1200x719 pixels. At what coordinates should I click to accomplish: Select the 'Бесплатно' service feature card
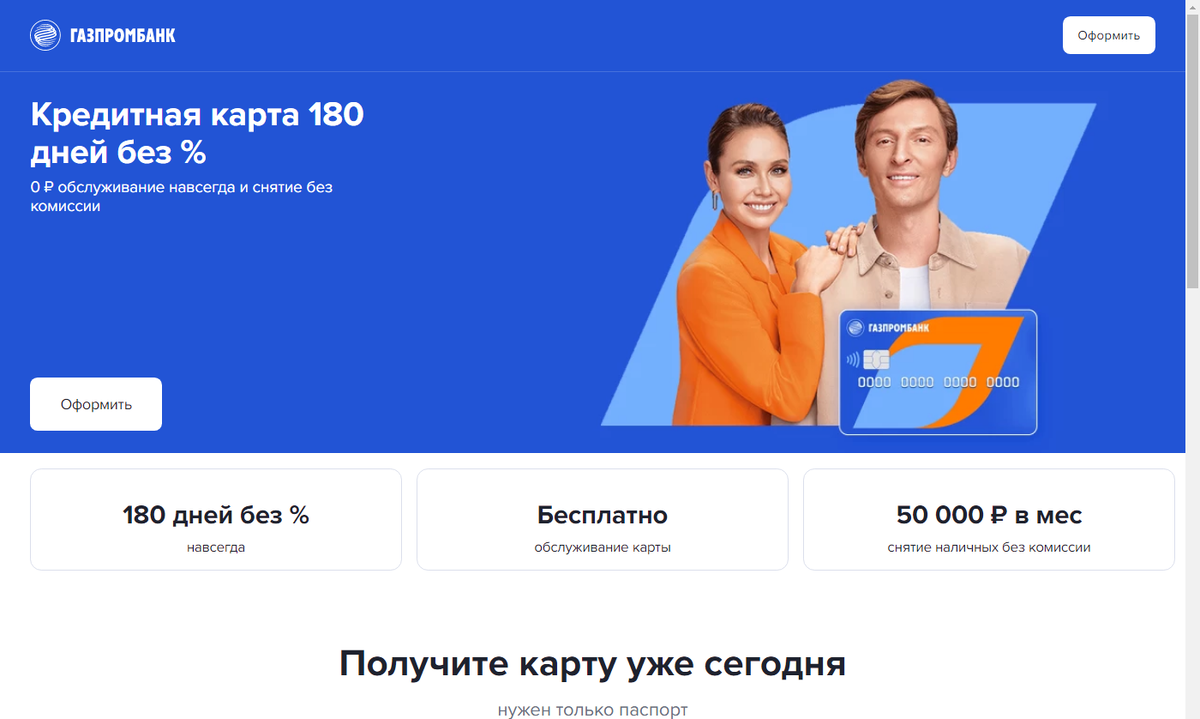coord(602,520)
